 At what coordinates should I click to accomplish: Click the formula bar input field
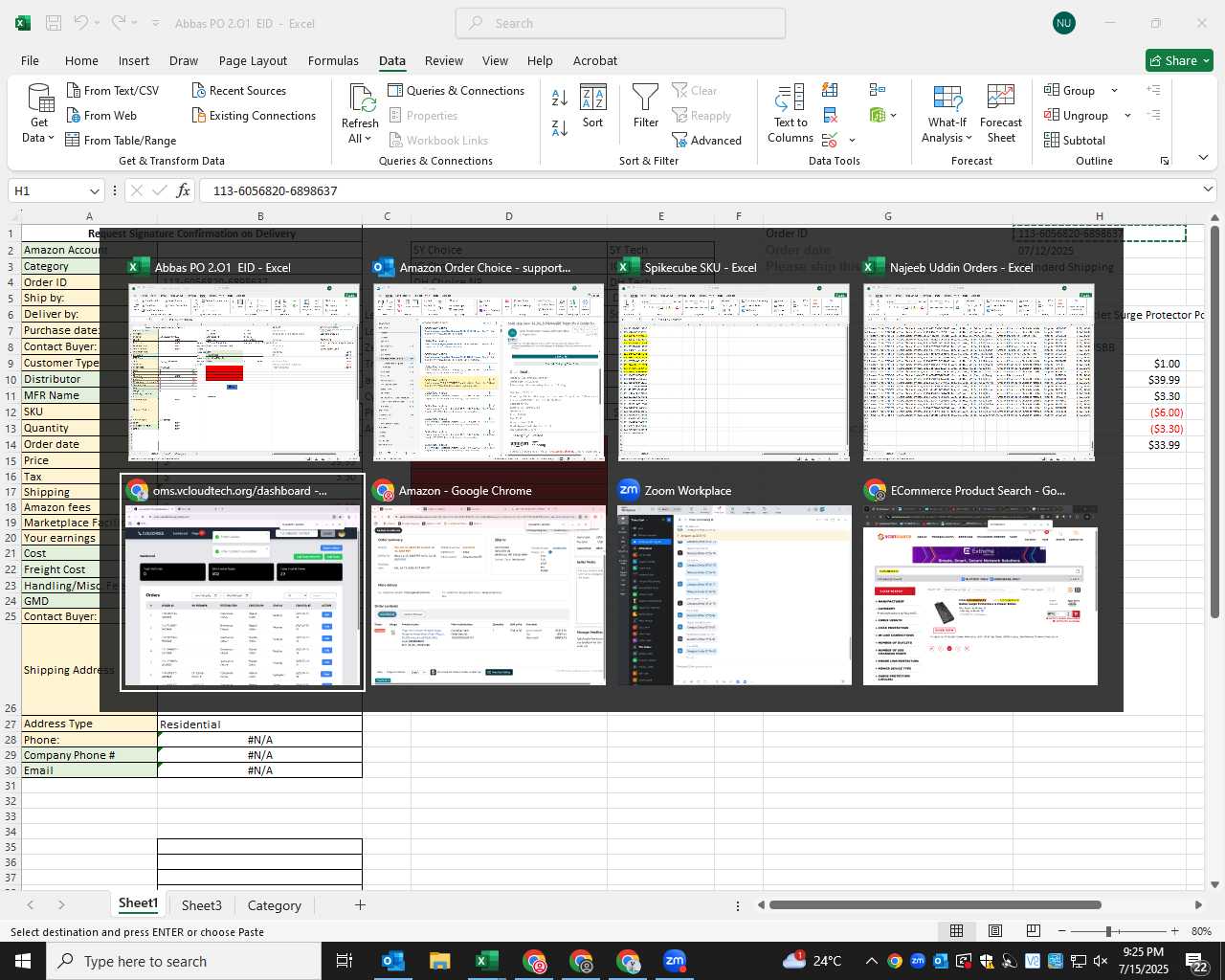(699, 190)
